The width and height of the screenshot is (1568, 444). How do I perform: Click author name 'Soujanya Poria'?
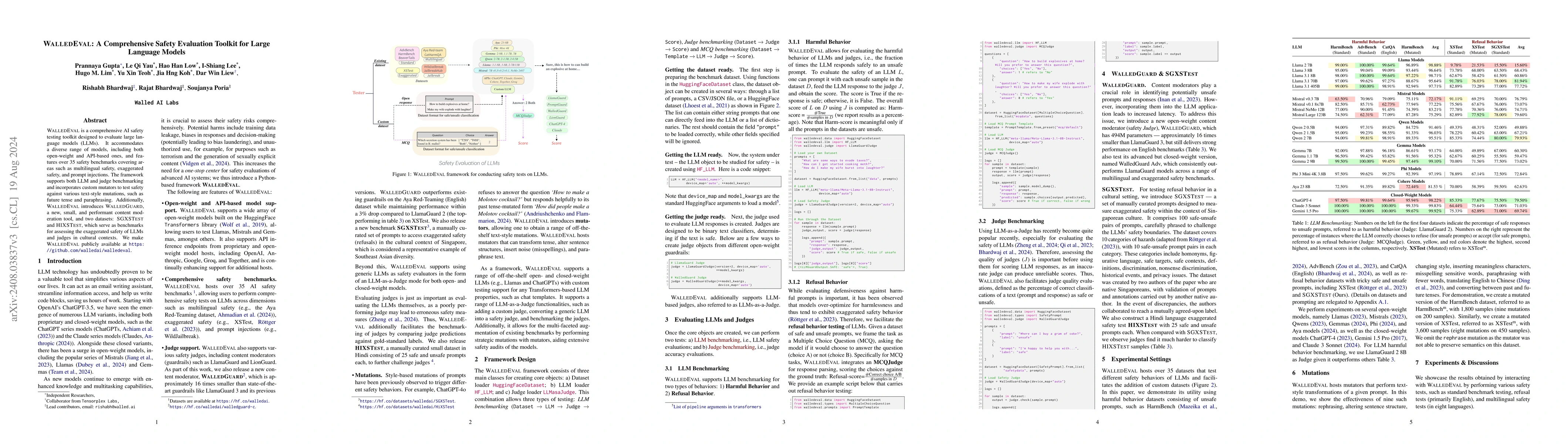click(207, 88)
